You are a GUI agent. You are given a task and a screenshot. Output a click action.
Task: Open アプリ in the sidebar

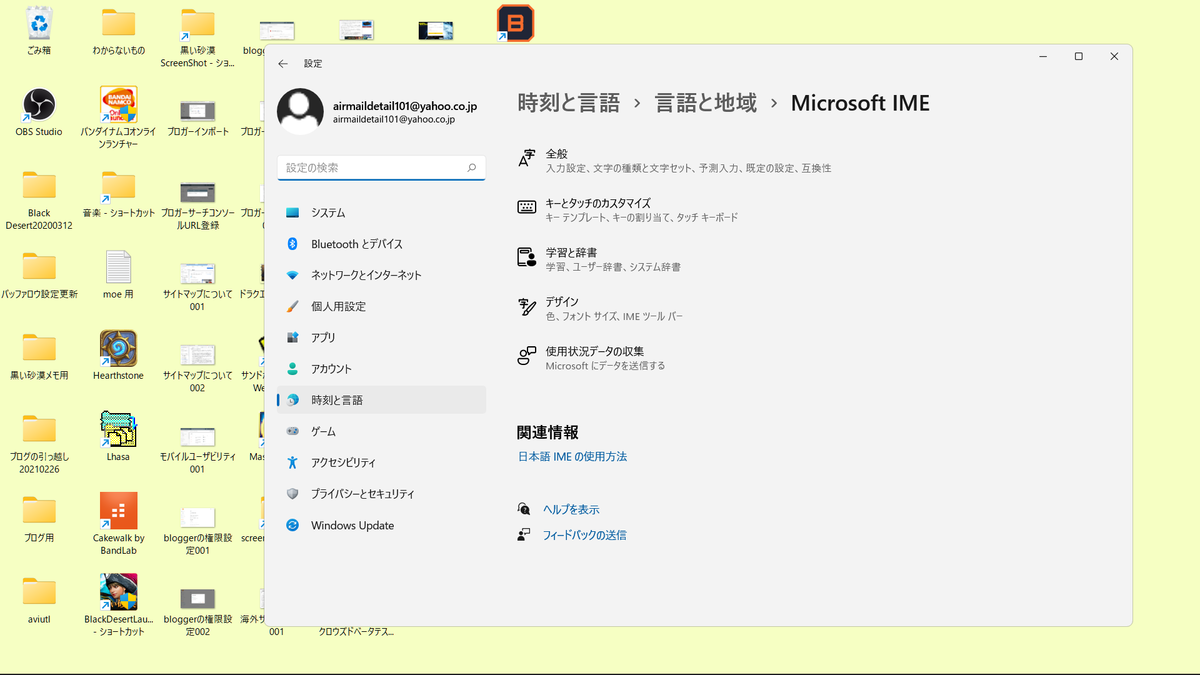[381, 338]
